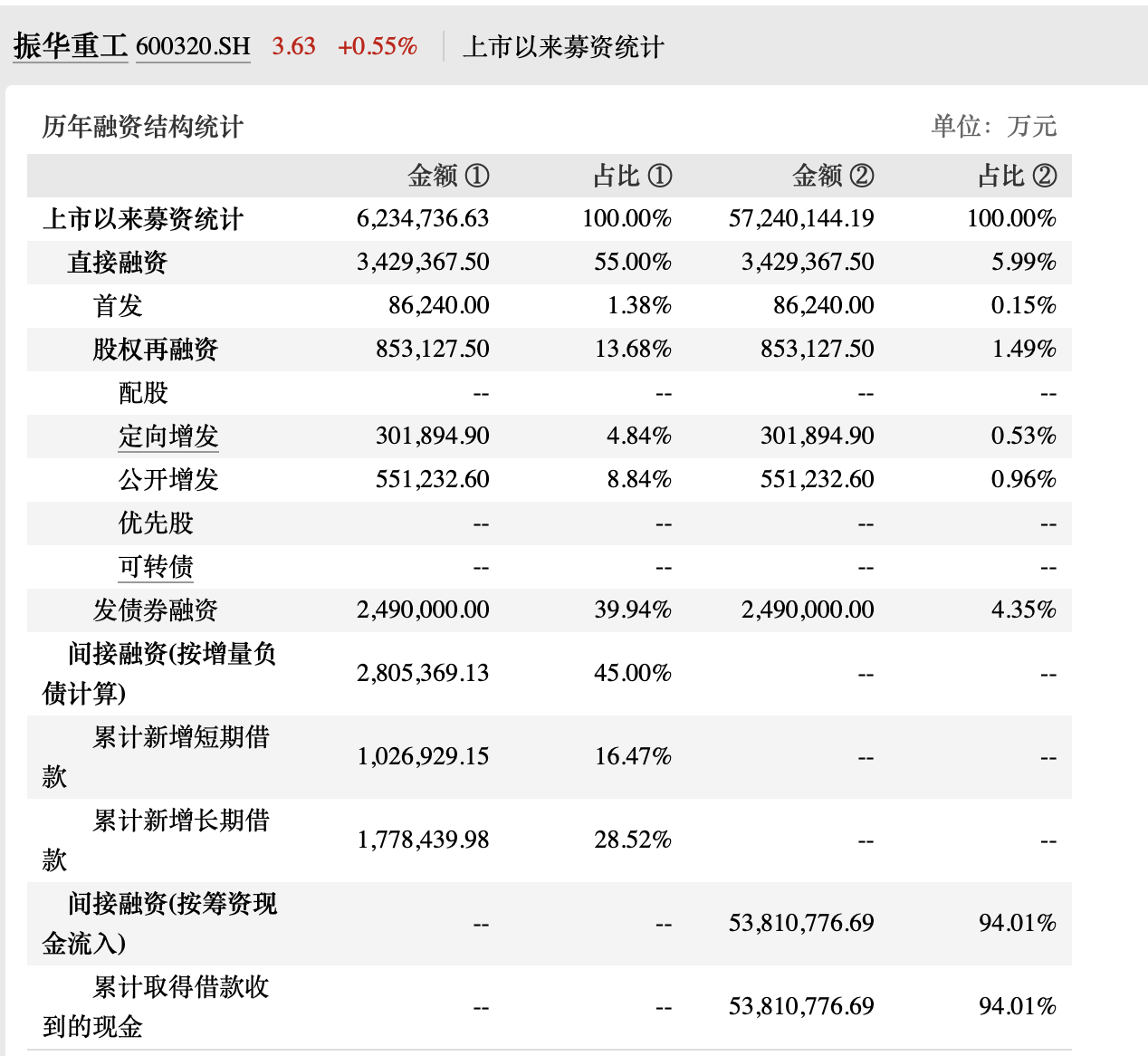The width and height of the screenshot is (1148, 1056).
Task: Select the 0.15% 首发 share
Action: pyautogui.click(x=1024, y=305)
